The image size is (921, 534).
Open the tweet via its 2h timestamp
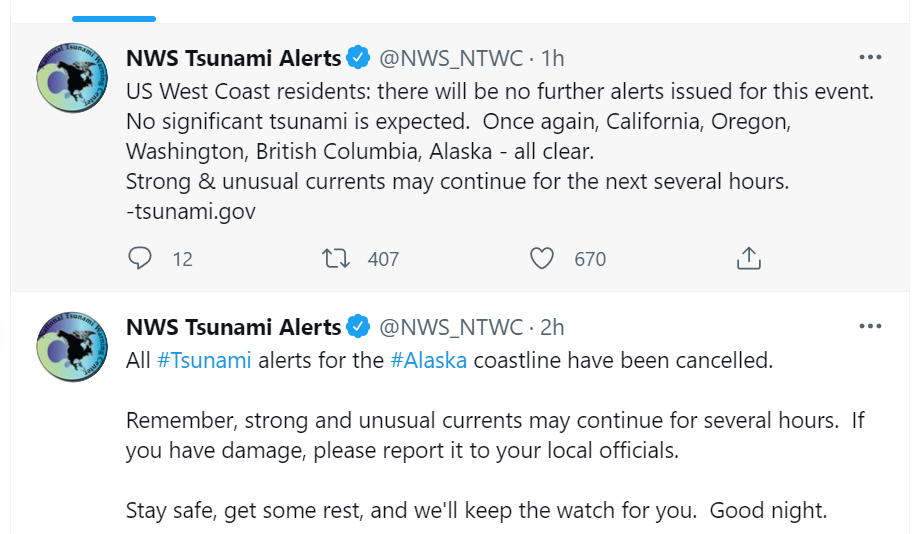coord(552,327)
